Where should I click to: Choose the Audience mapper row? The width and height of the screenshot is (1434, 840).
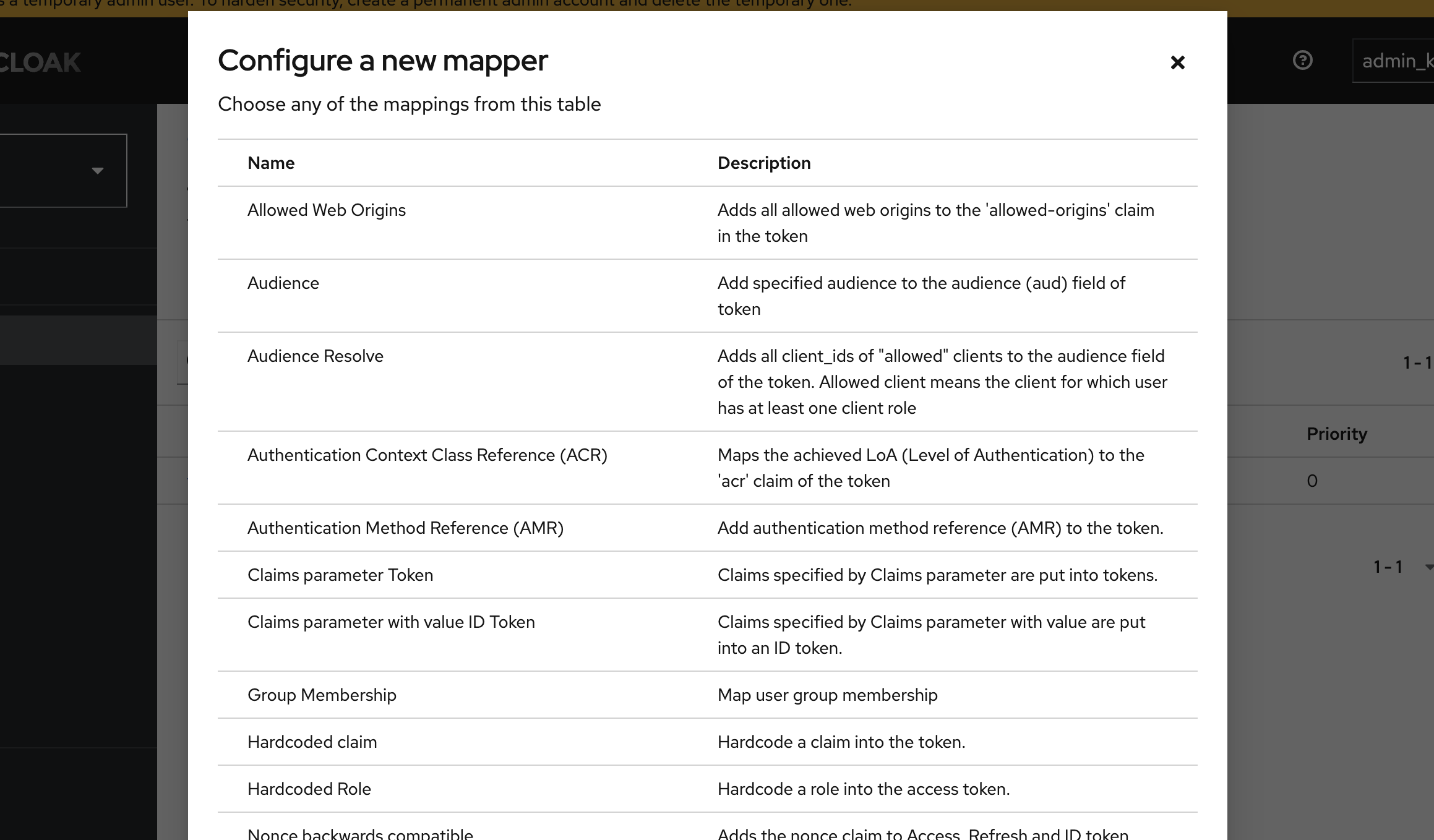[x=283, y=283]
